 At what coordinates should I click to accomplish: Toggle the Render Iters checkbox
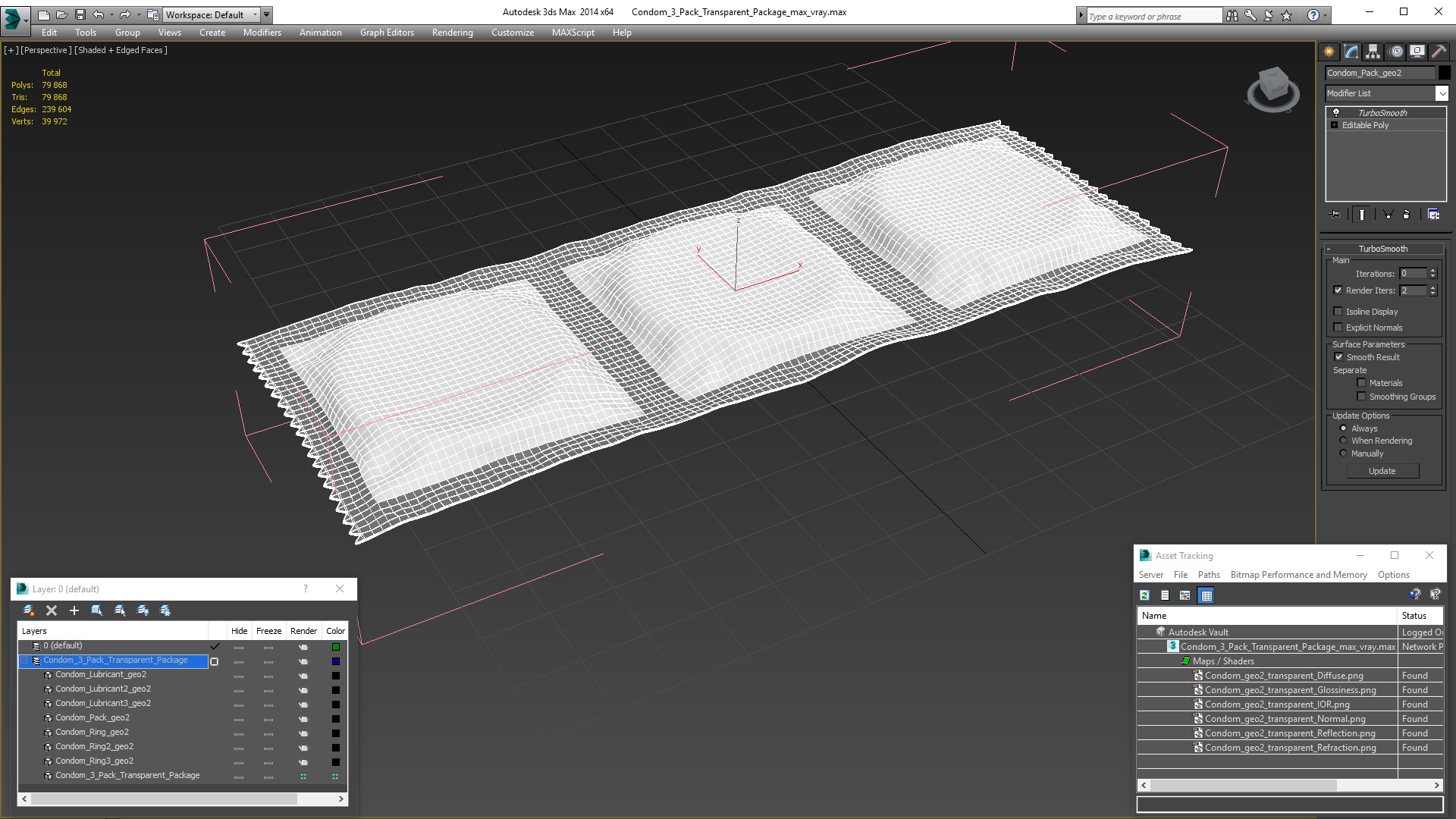click(1338, 290)
